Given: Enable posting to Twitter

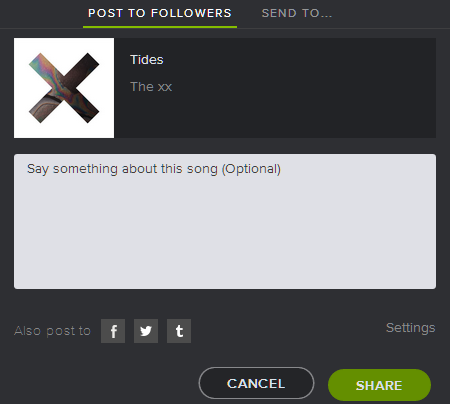Looking at the screenshot, I should [146, 331].
